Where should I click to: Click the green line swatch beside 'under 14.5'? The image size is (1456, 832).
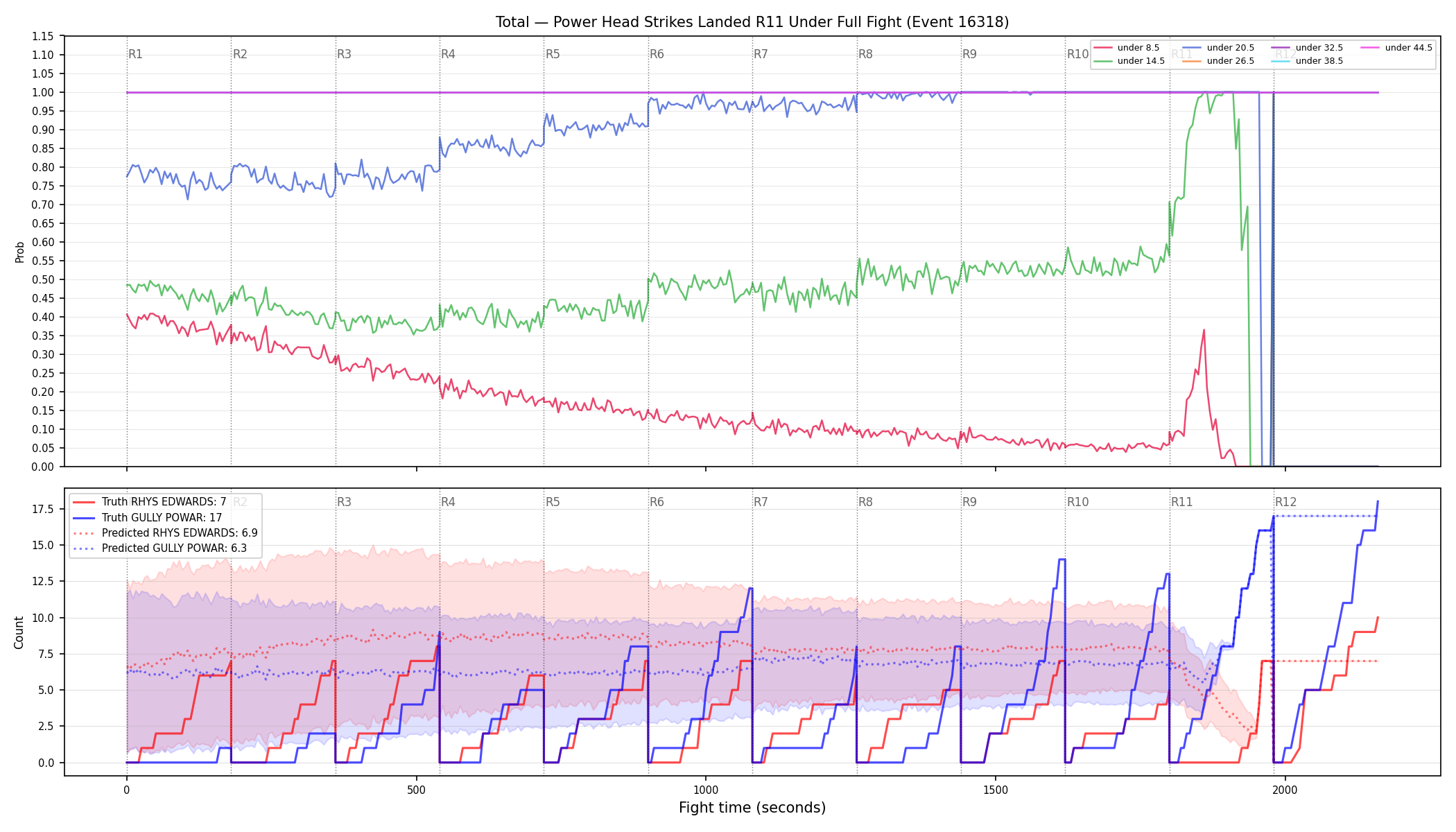click(1102, 61)
